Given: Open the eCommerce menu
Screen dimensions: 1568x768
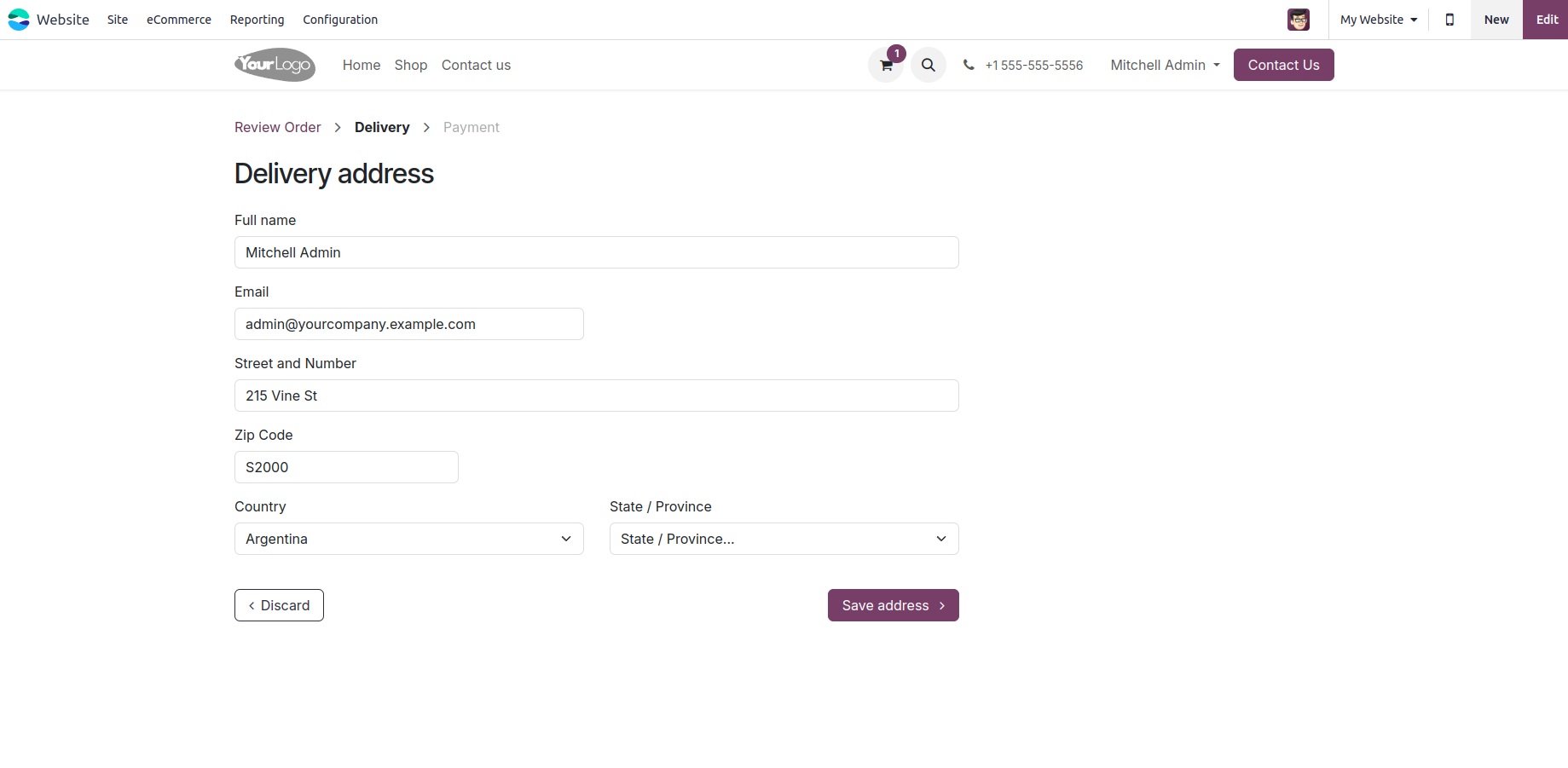Looking at the screenshot, I should click(x=179, y=20).
